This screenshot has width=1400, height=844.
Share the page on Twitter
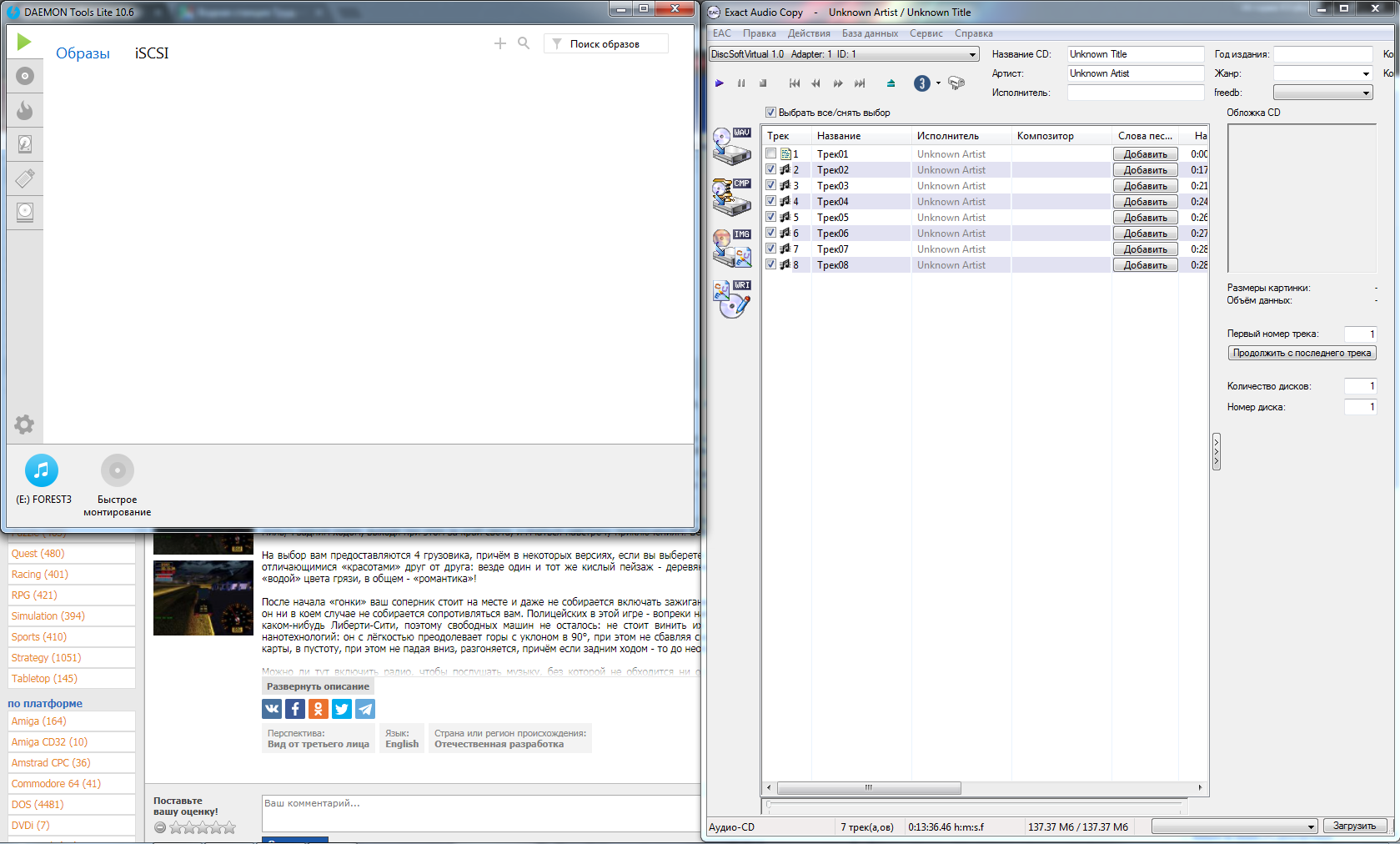coord(342,709)
